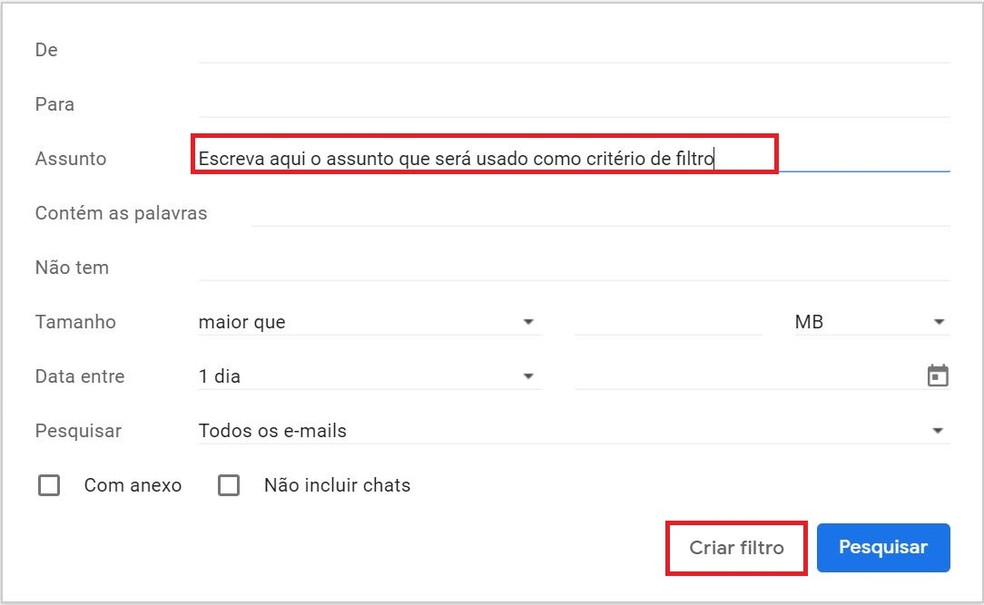Click the Não tem input field
This screenshot has width=984, height=605.
[573, 267]
